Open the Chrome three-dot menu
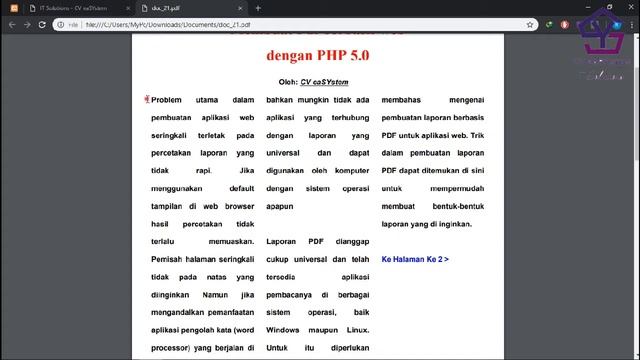The image size is (640, 360). tap(632, 25)
